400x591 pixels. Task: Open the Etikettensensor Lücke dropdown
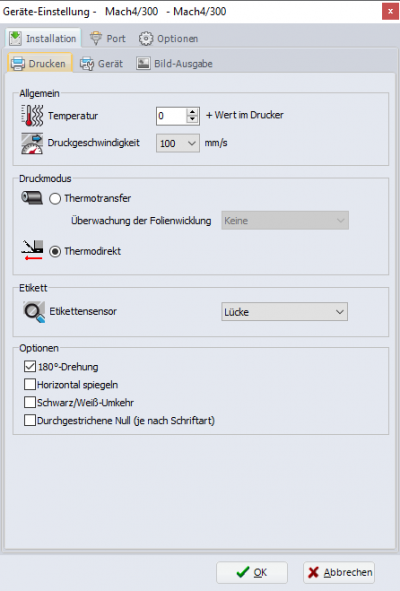click(285, 312)
